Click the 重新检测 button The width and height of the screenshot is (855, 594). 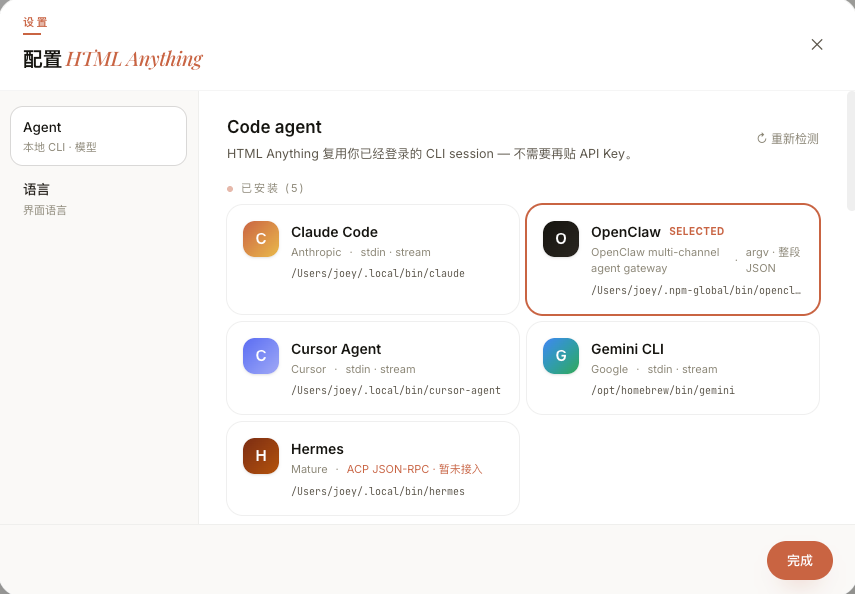787,139
